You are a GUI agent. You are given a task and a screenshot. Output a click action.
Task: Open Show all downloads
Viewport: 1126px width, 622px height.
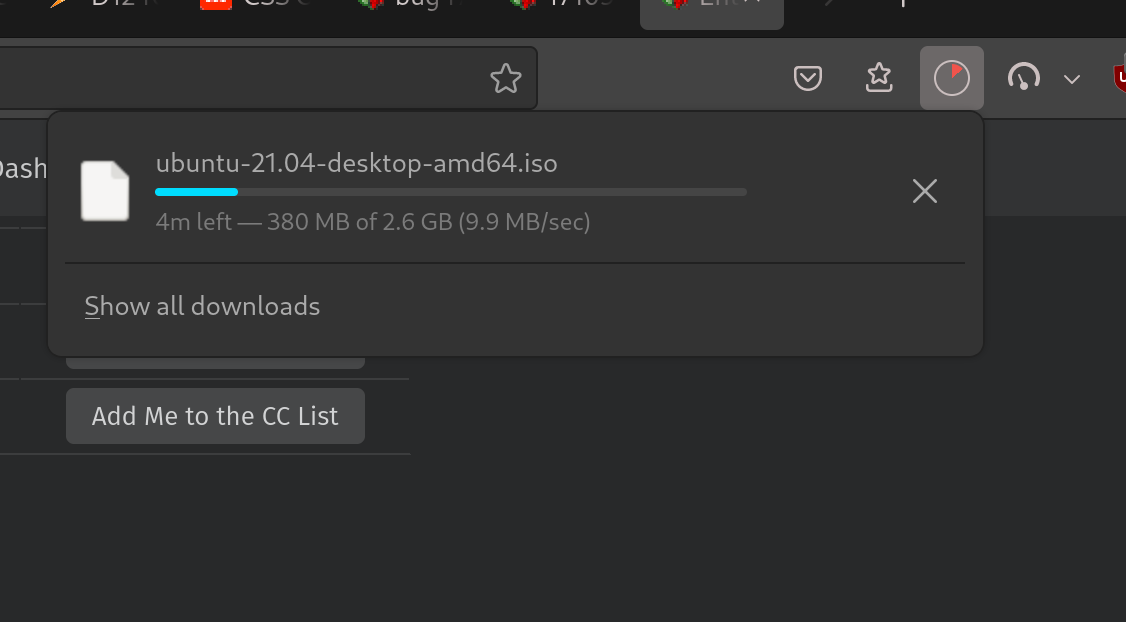pyautogui.click(x=202, y=306)
